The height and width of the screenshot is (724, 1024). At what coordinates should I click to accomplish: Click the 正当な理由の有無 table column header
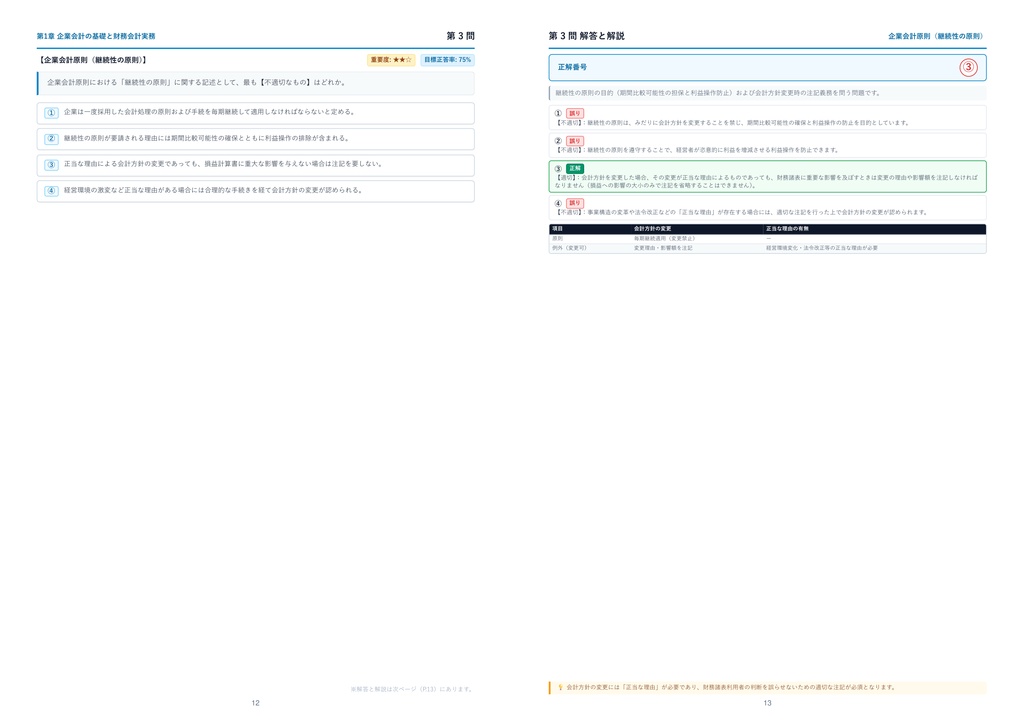click(x=788, y=229)
